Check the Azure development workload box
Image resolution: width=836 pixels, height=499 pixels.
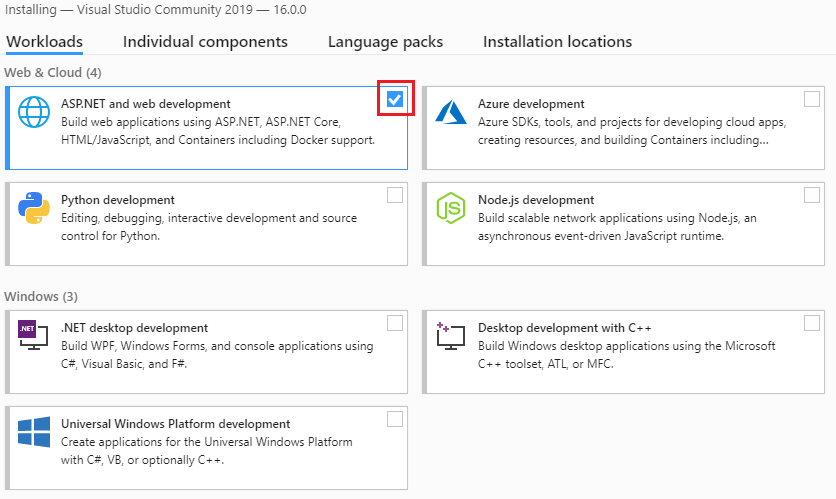pos(811,99)
